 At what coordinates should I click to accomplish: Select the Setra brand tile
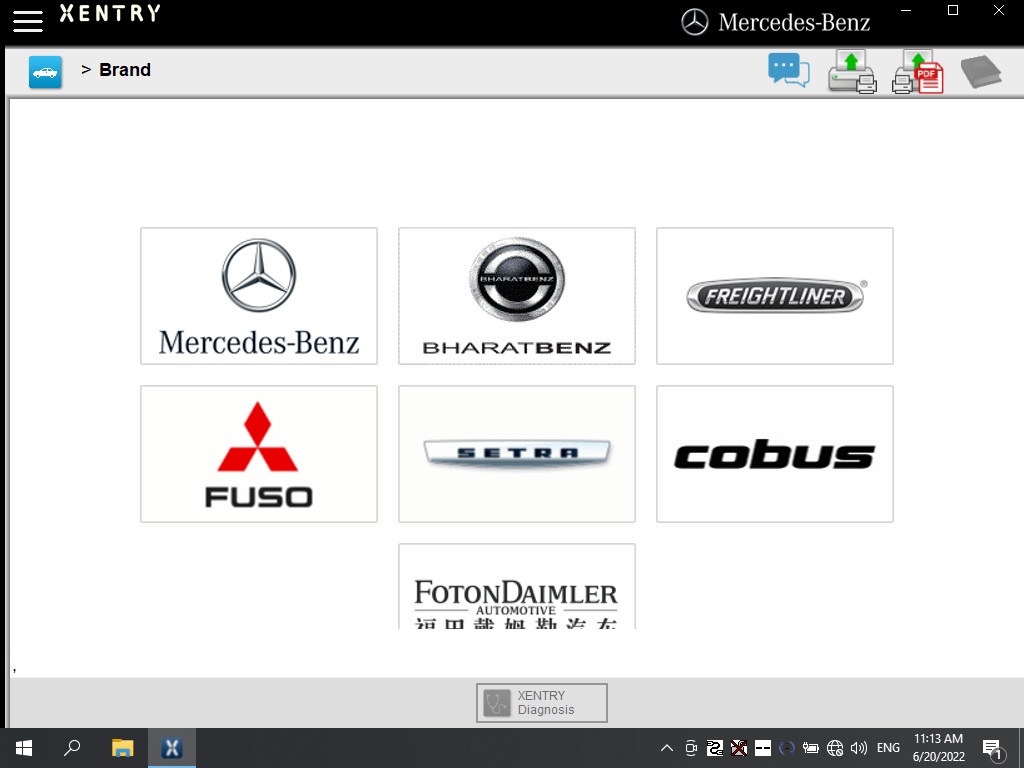point(517,454)
